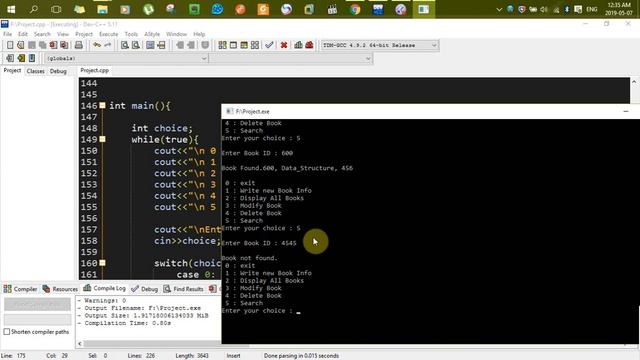Open the Tools menu
The image size is (640, 360).
click(x=131, y=34)
